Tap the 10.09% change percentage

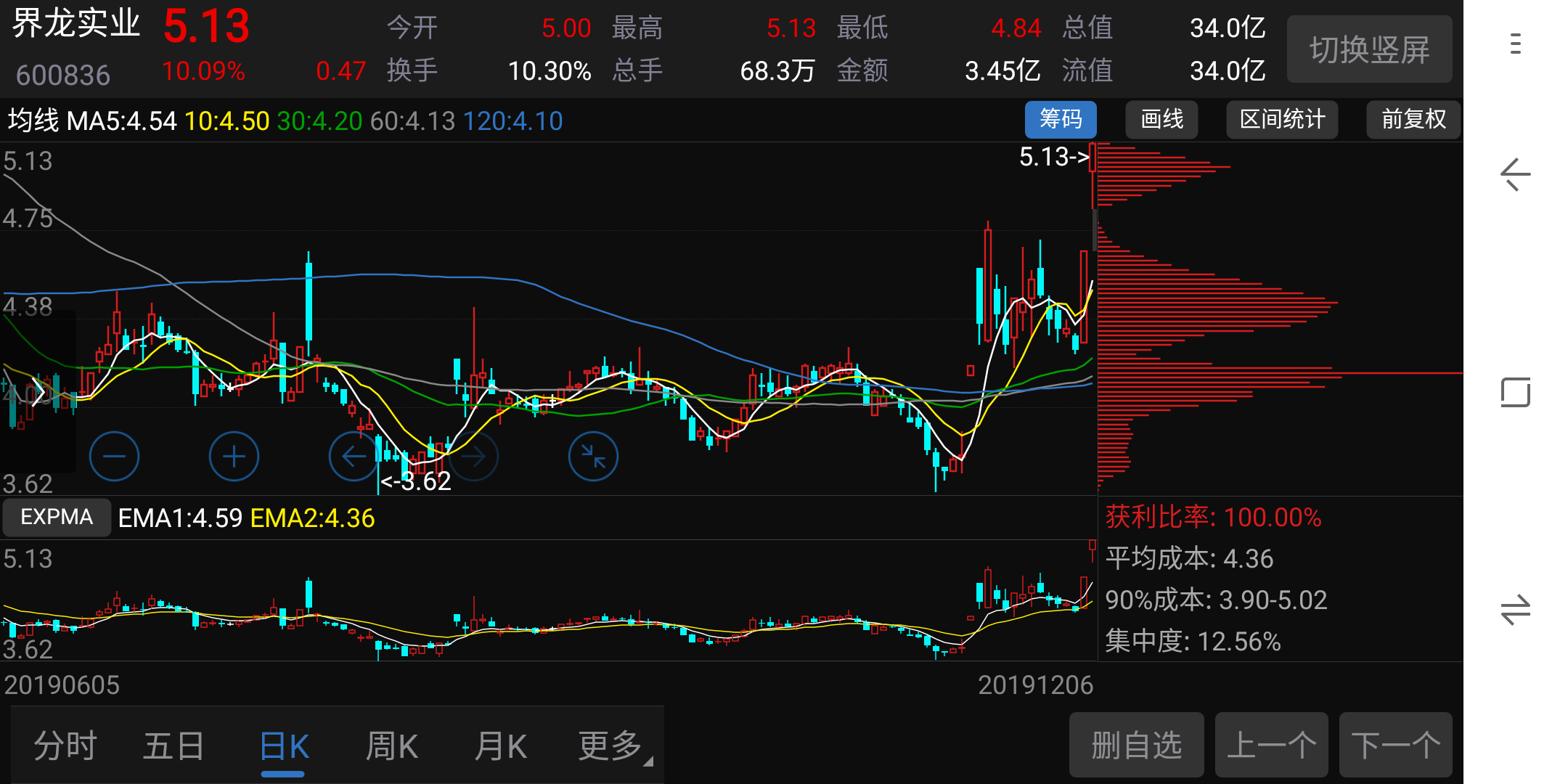203,70
